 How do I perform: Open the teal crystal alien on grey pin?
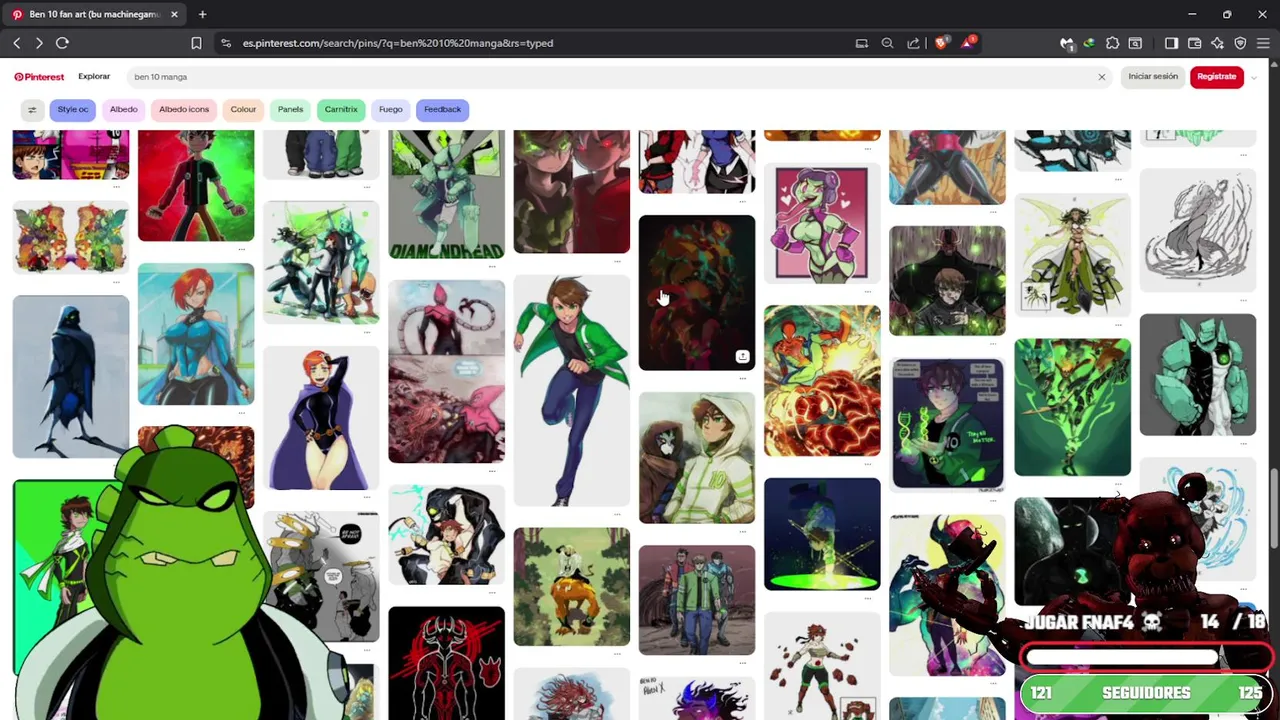[x=1197, y=375]
